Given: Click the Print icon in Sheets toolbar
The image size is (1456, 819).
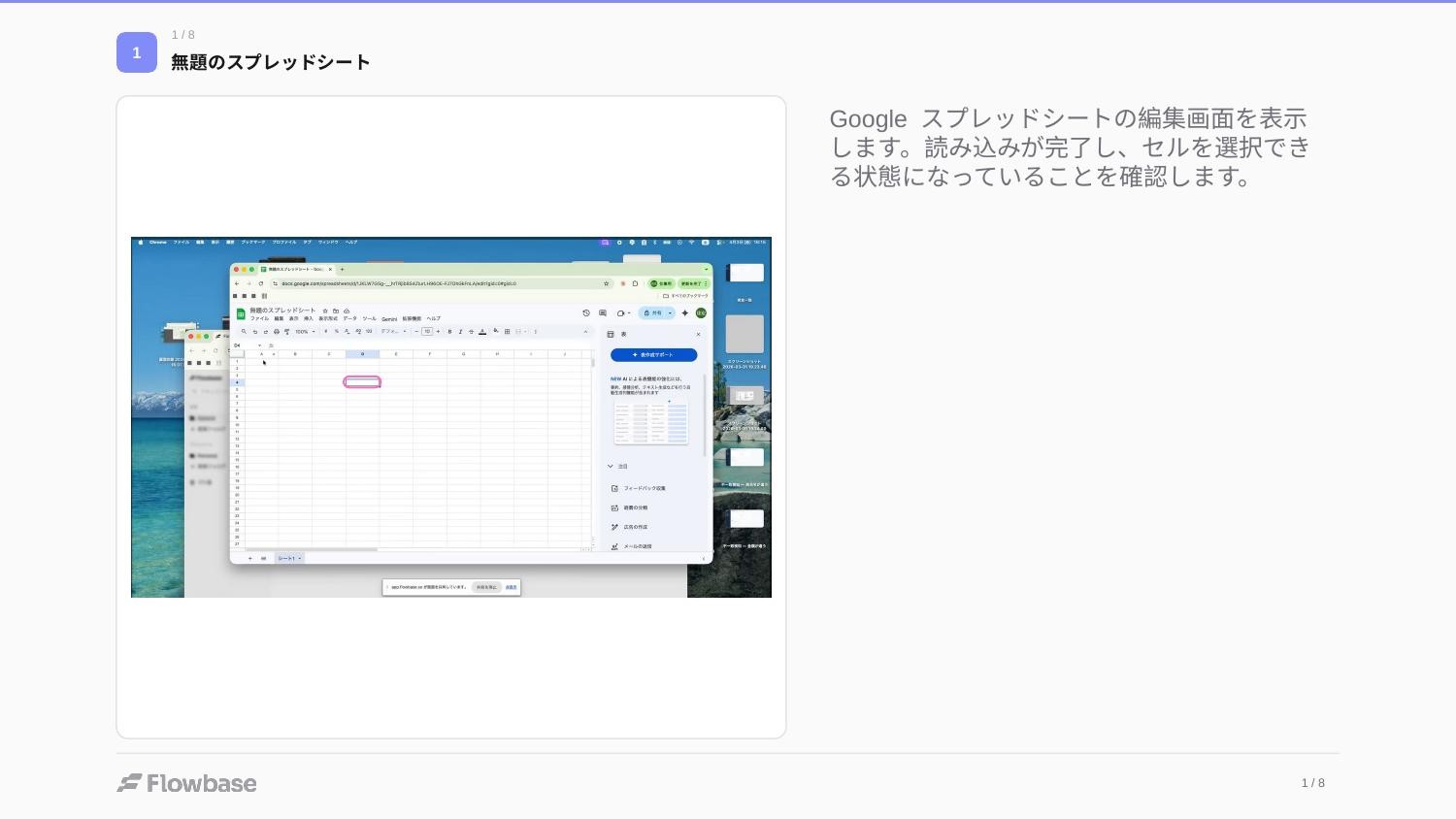Looking at the screenshot, I should pos(277,332).
